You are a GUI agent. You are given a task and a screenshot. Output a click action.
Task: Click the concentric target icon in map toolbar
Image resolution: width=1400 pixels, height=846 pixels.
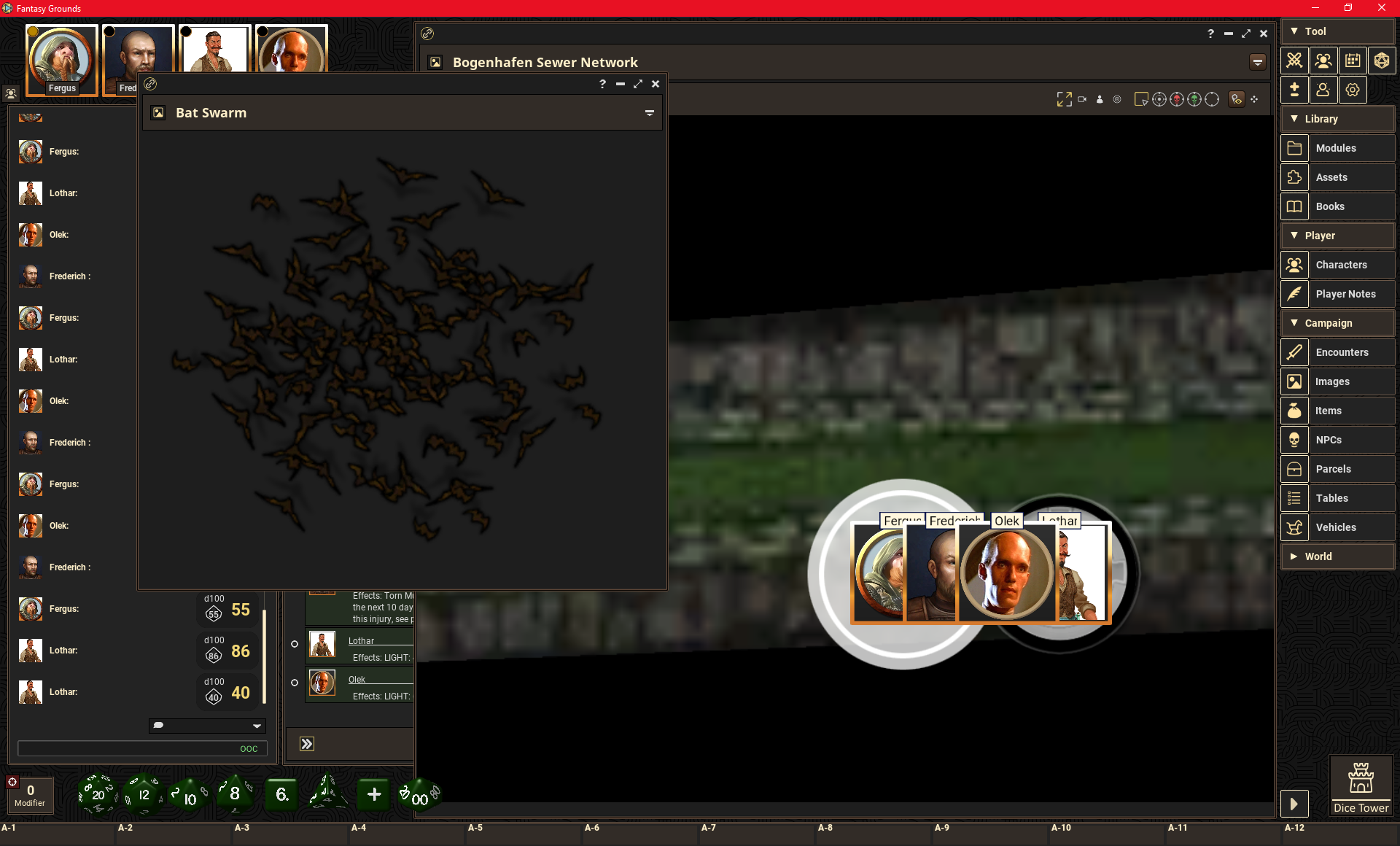tap(1117, 99)
